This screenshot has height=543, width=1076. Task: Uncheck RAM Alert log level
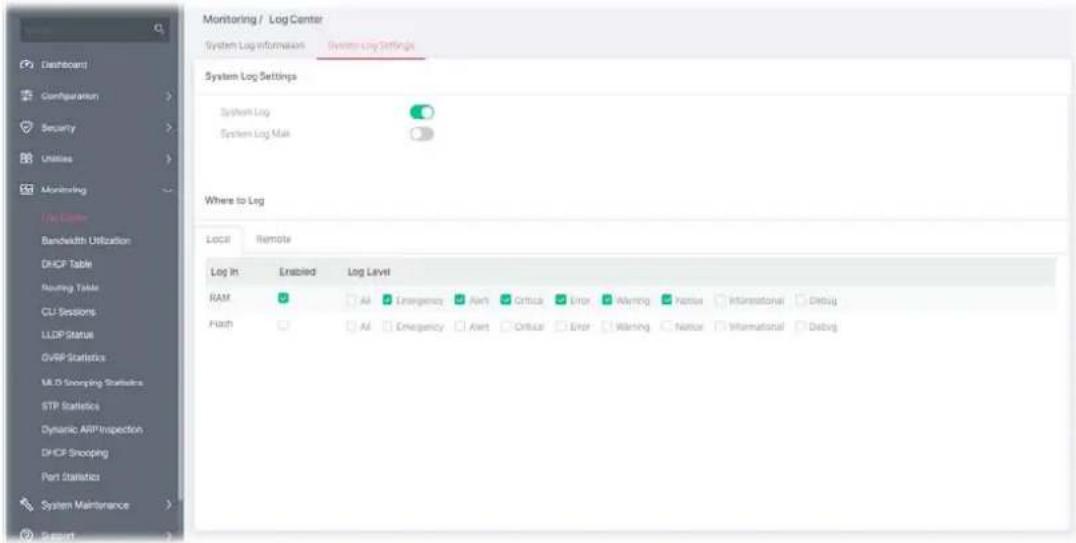point(460,300)
